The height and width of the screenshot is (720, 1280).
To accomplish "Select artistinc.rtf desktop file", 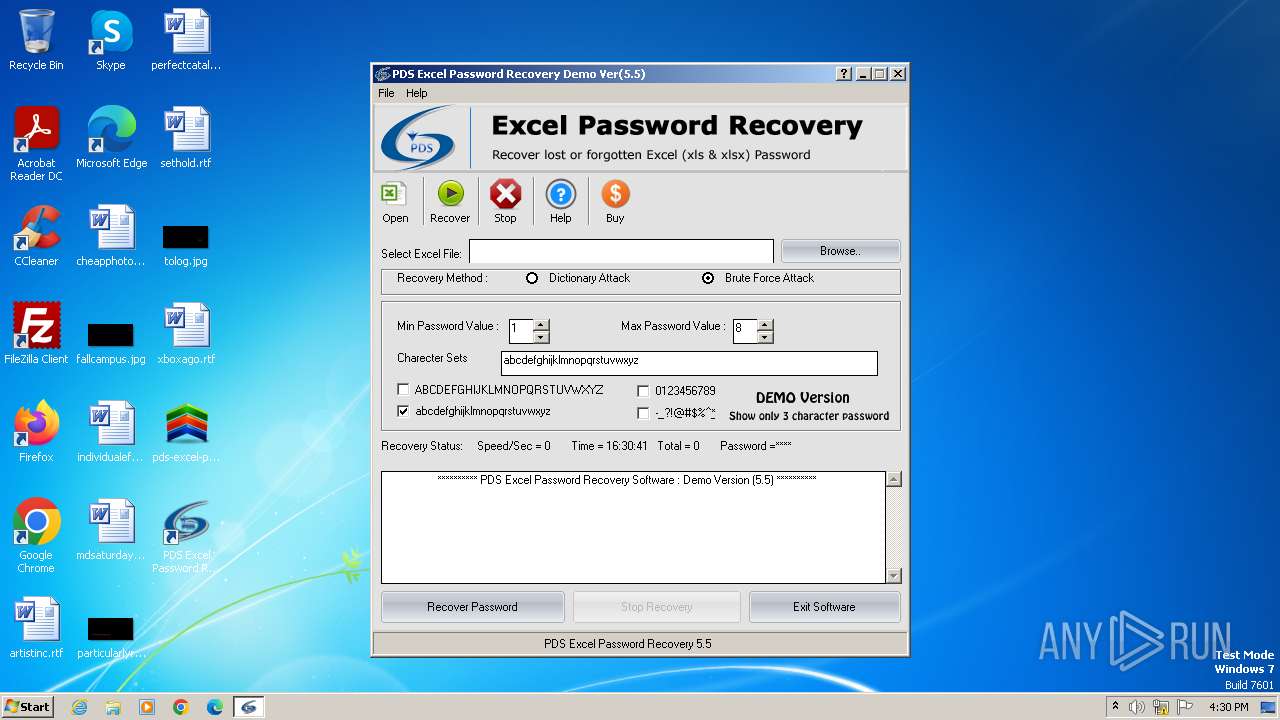I will coord(36,628).
